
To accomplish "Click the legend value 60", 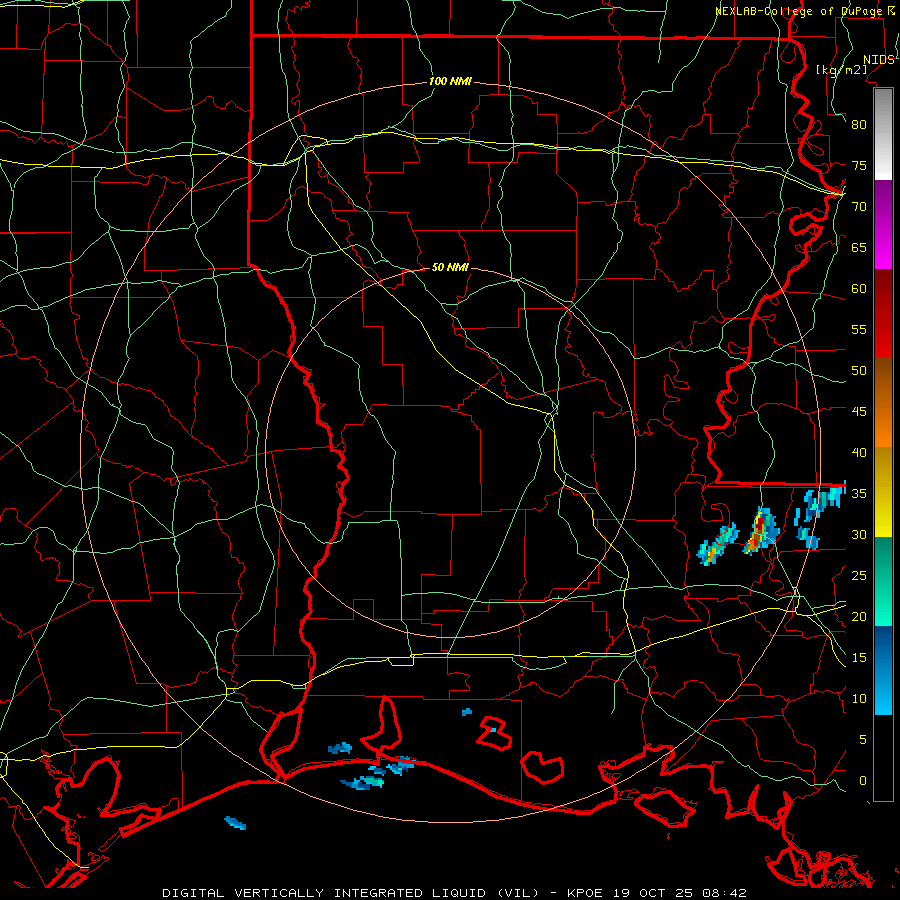I will click(x=859, y=289).
